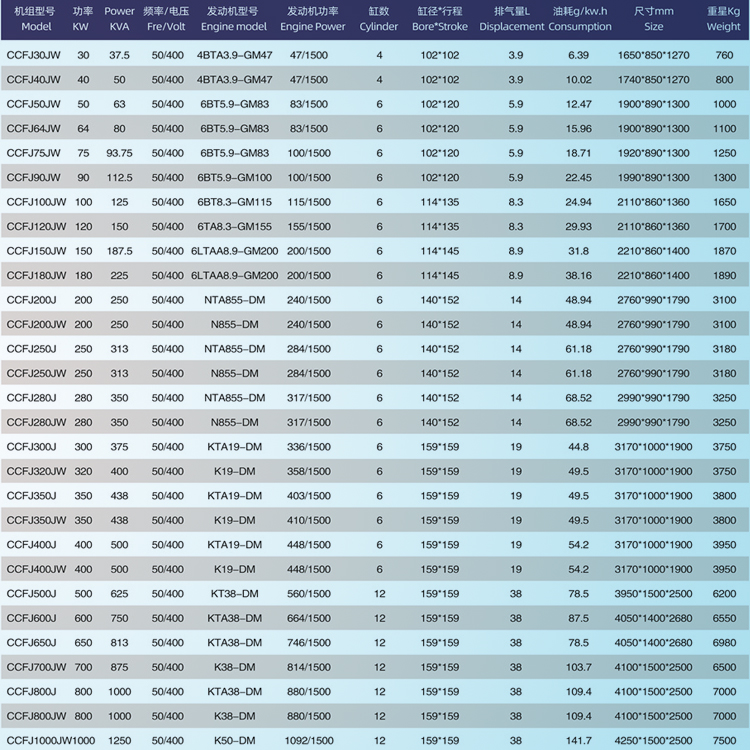Select model cell CCFJ600J
750x750 pixels.
pos(32,618)
